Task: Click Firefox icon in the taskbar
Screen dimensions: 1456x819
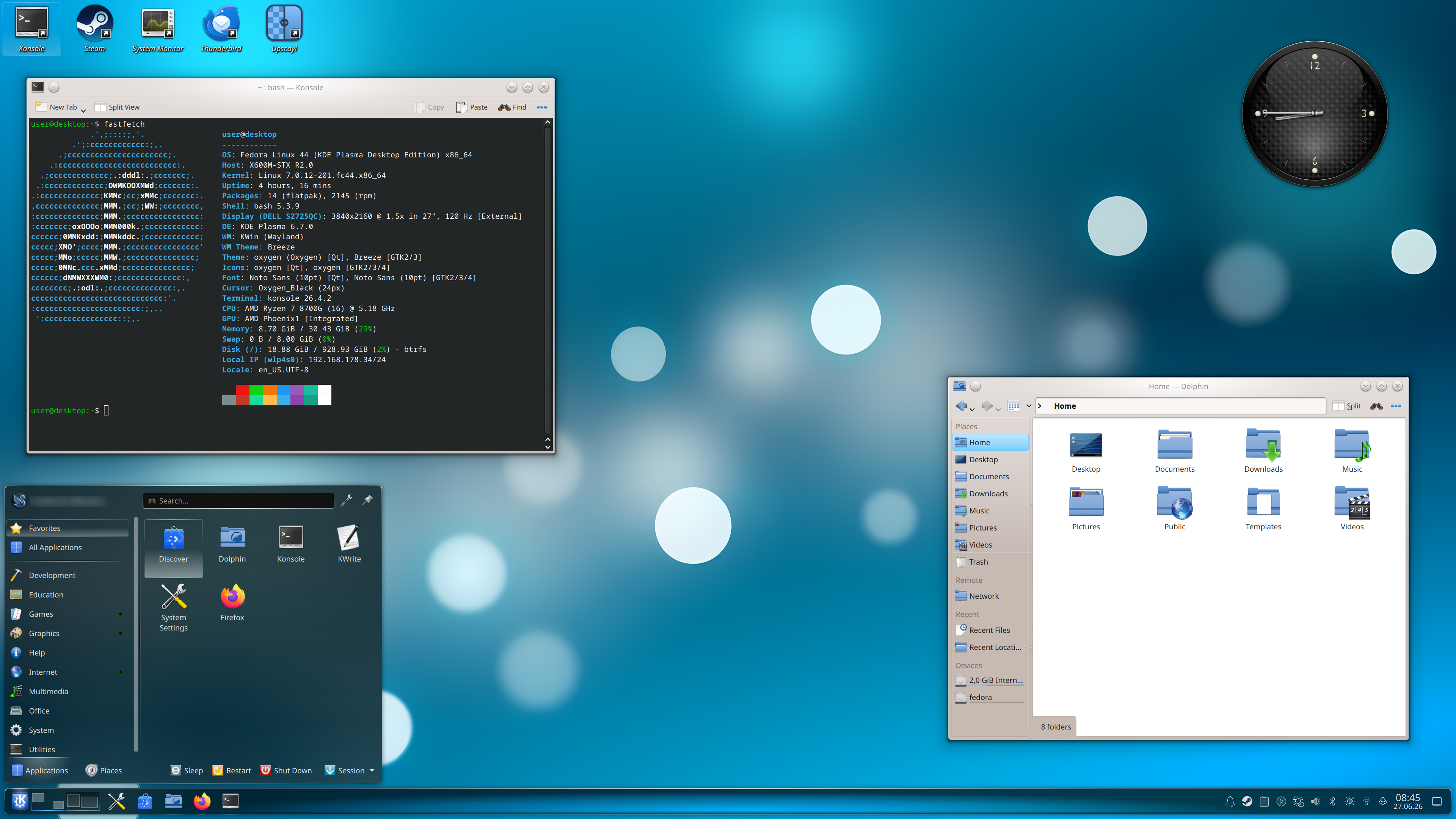Action: (x=202, y=801)
